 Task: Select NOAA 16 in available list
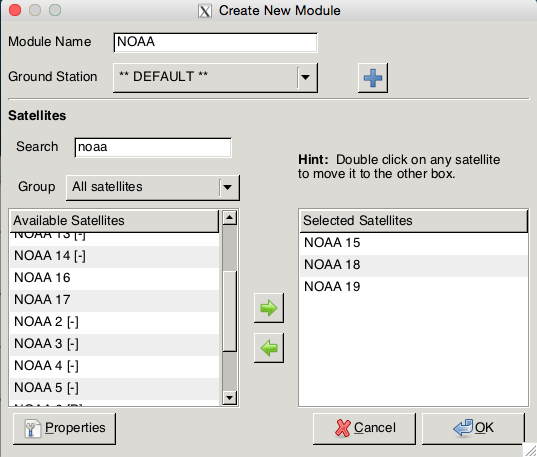[x=114, y=278]
